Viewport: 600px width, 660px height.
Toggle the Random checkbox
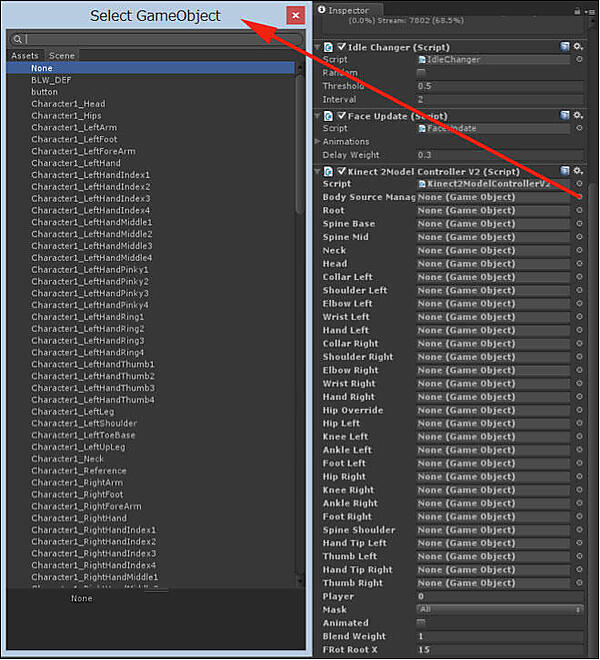pyautogui.click(x=421, y=73)
